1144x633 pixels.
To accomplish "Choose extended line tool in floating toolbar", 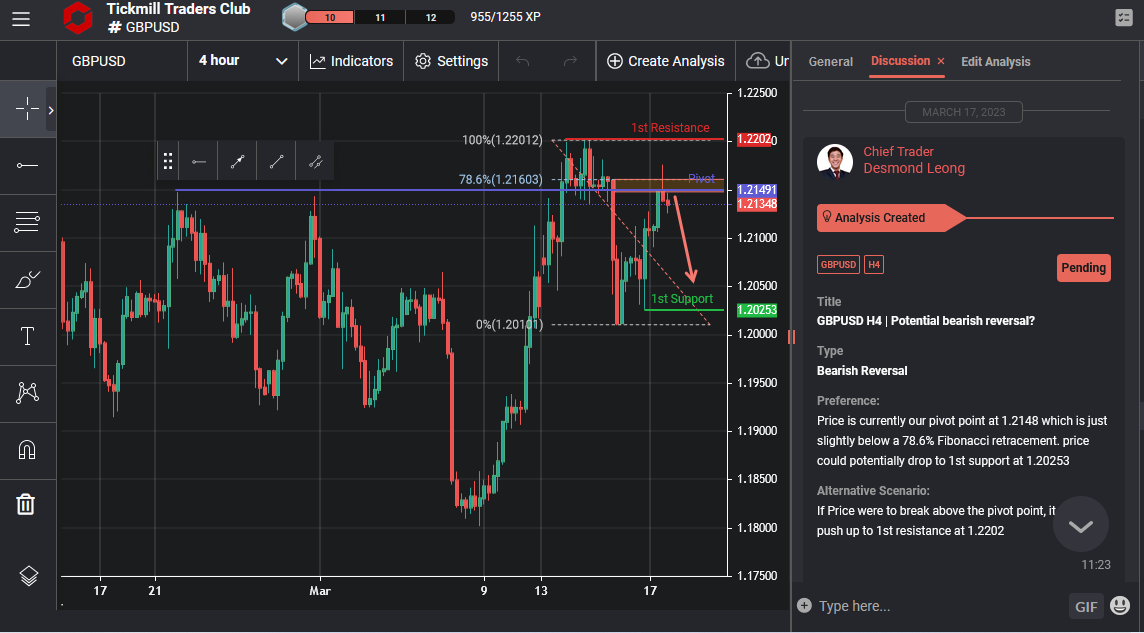I will click(315, 161).
